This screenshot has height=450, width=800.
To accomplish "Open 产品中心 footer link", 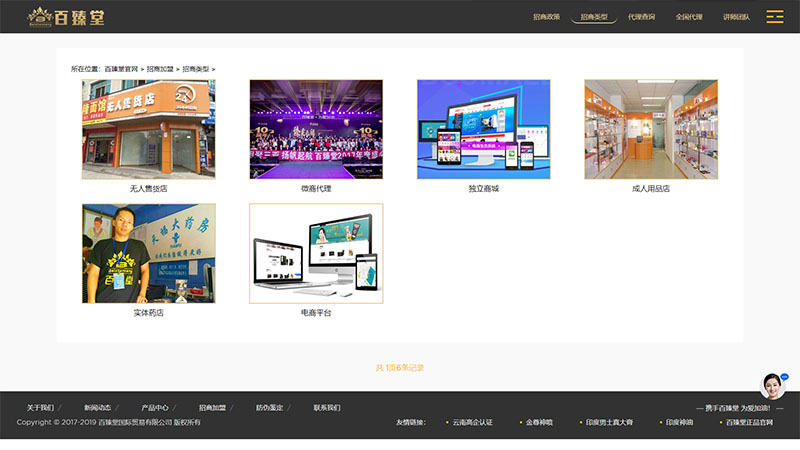I will 155,408.
